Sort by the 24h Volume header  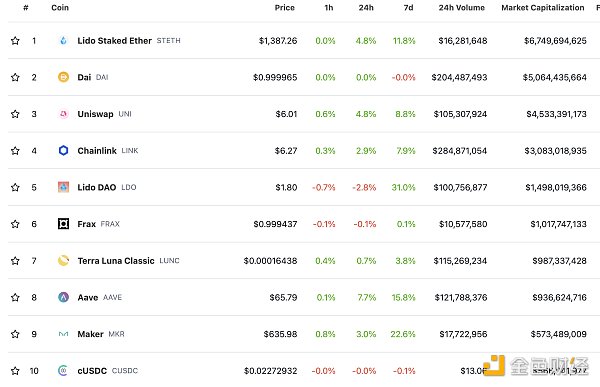[461, 8]
